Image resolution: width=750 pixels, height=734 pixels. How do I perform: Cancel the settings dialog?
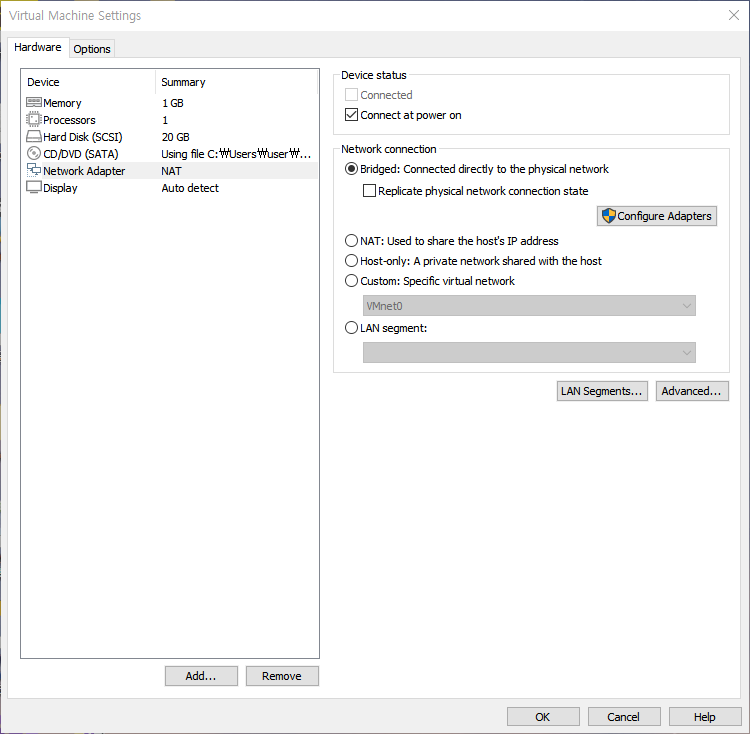tap(624, 717)
